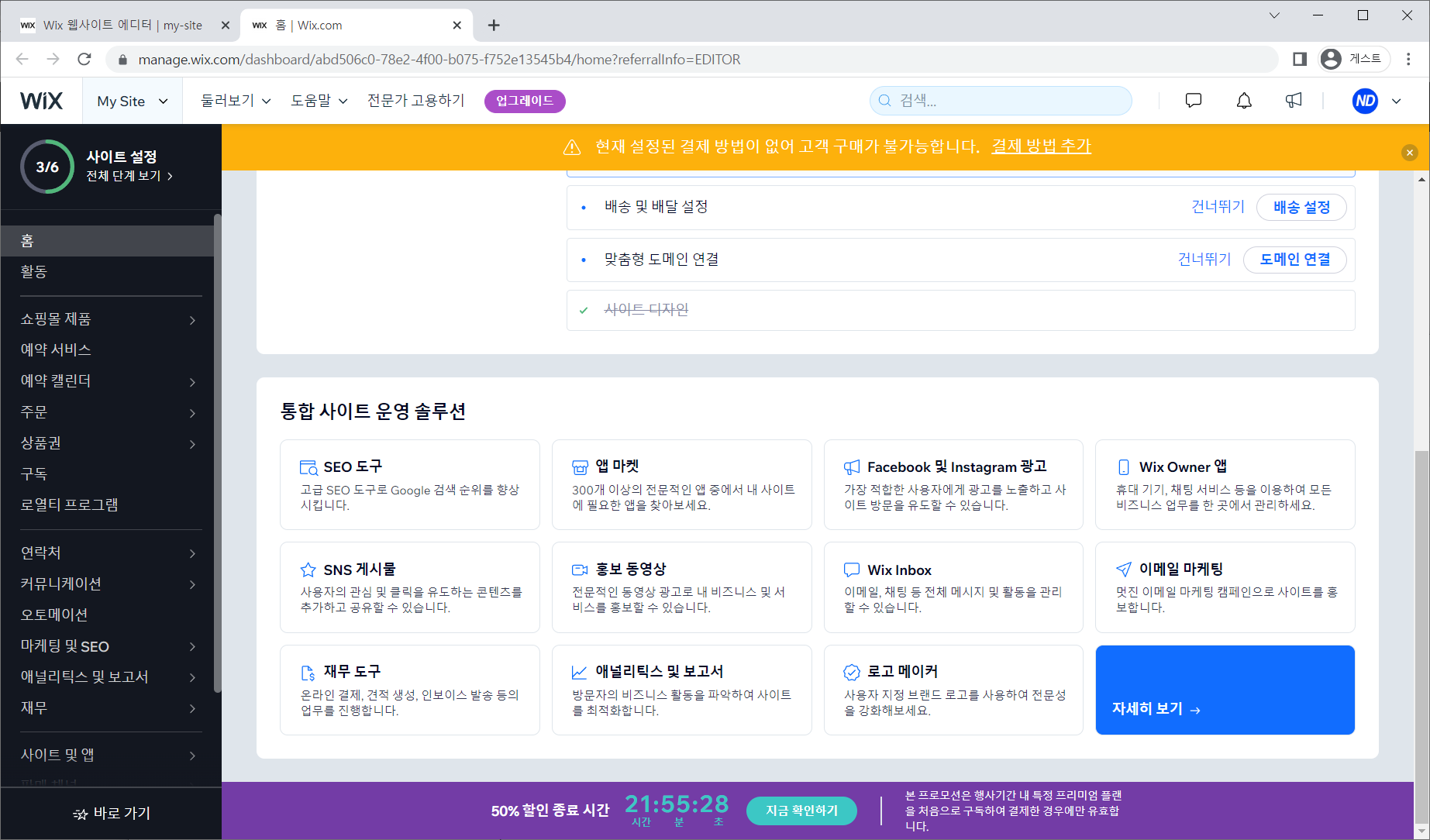The width and height of the screenshot is (1430, 840).
Task: Select 구독 in sidebar
Action: pos(109,474)
